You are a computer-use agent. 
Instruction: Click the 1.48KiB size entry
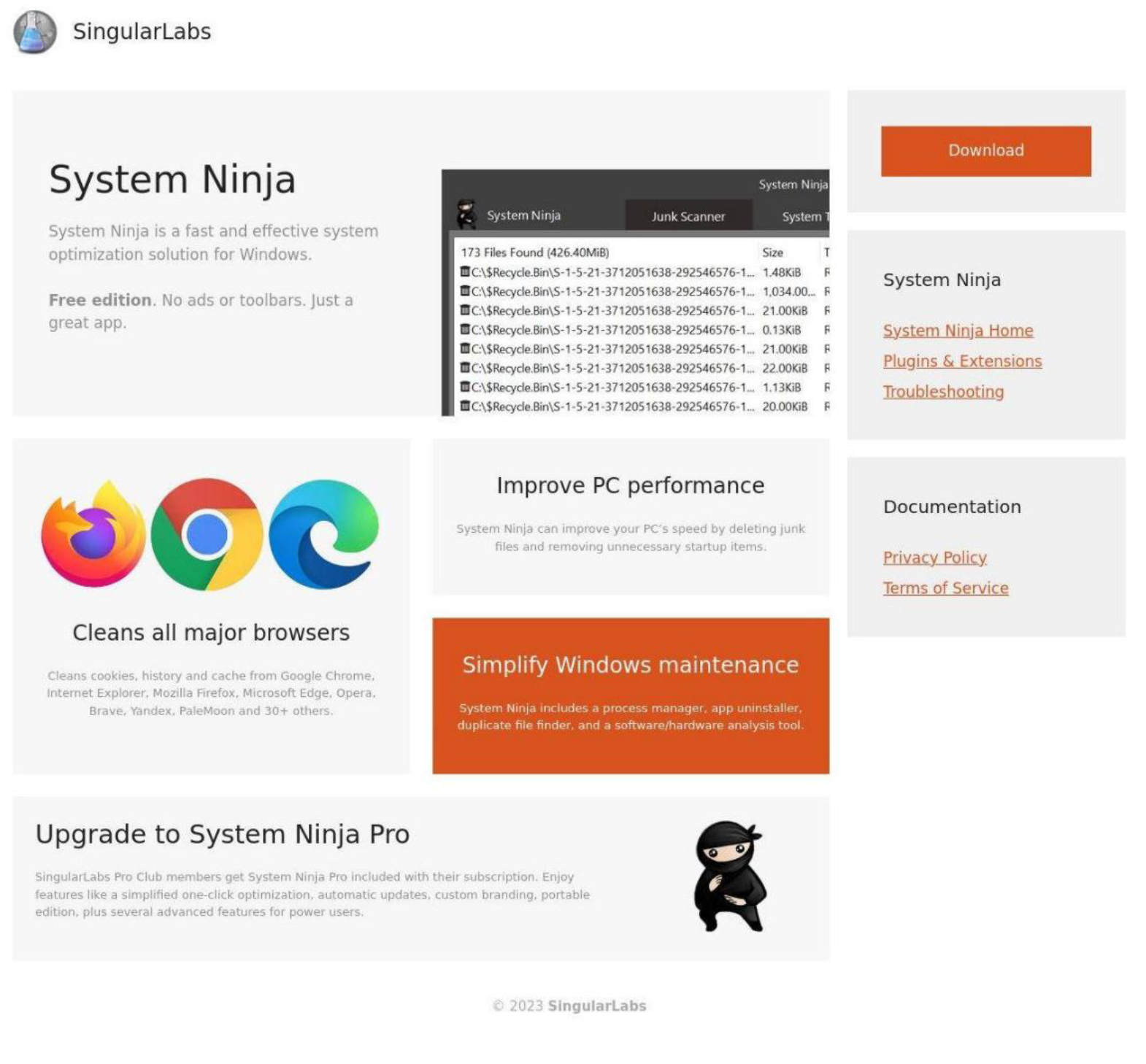tap(782, 272)
